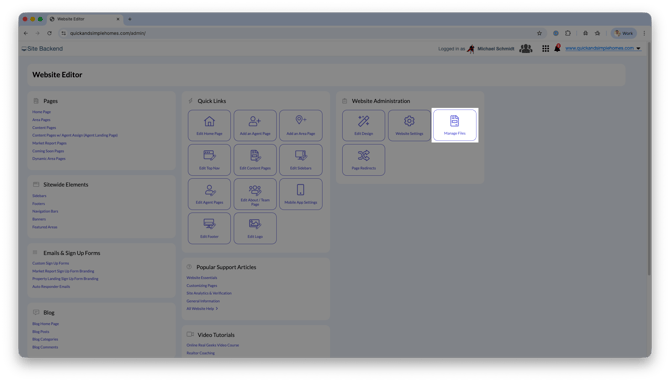The image size is (670, 382).
Task: Open the Edit Footer tile
Action: click(209, 228)
